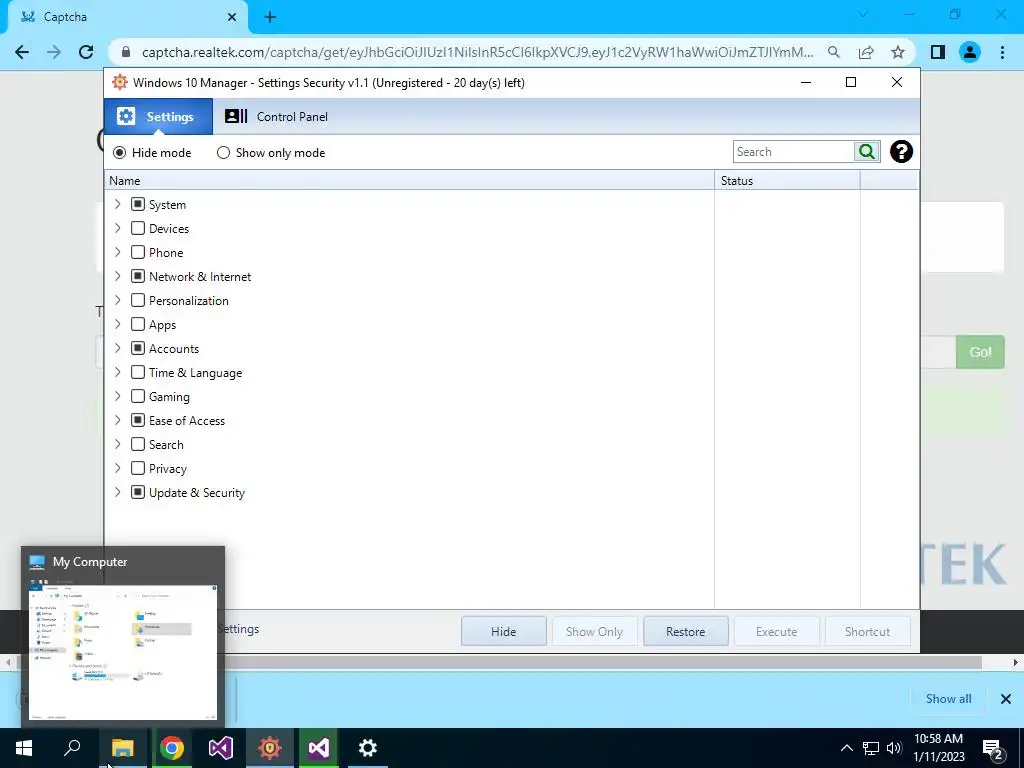The width and height of the screenshot is (1024, 768).
Task: Check the Privacy checkbox
Action: (138, 468)
